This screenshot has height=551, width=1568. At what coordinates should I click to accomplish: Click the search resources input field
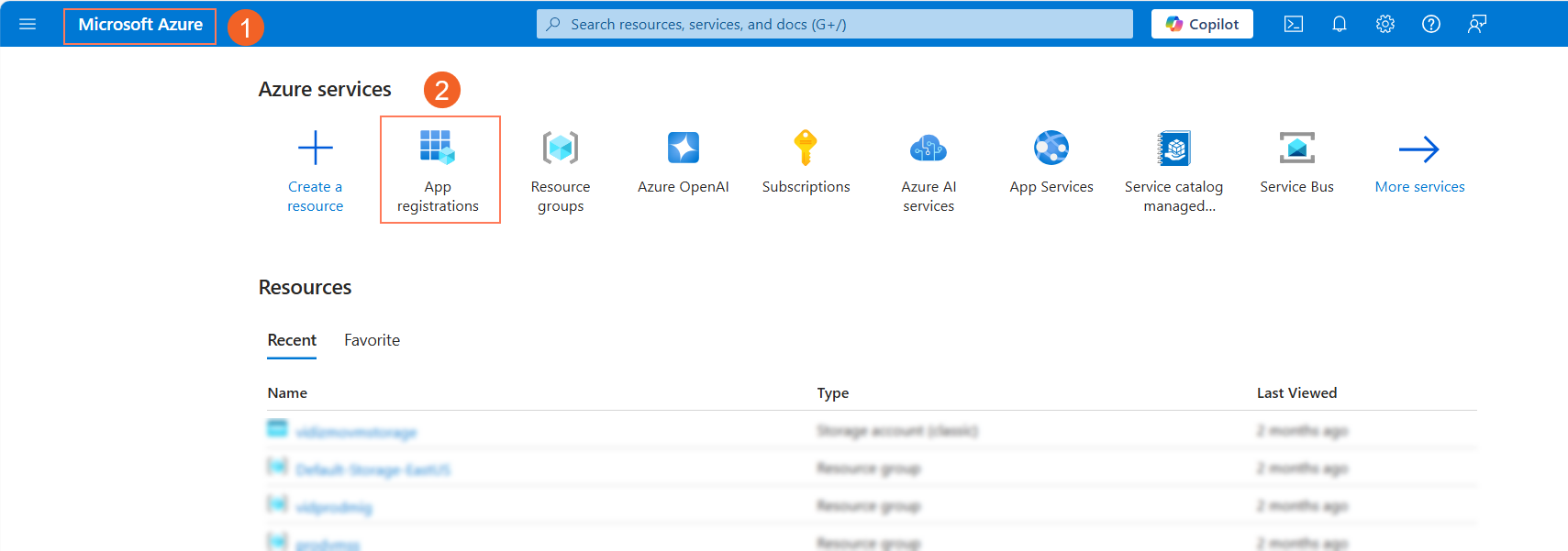834,25
